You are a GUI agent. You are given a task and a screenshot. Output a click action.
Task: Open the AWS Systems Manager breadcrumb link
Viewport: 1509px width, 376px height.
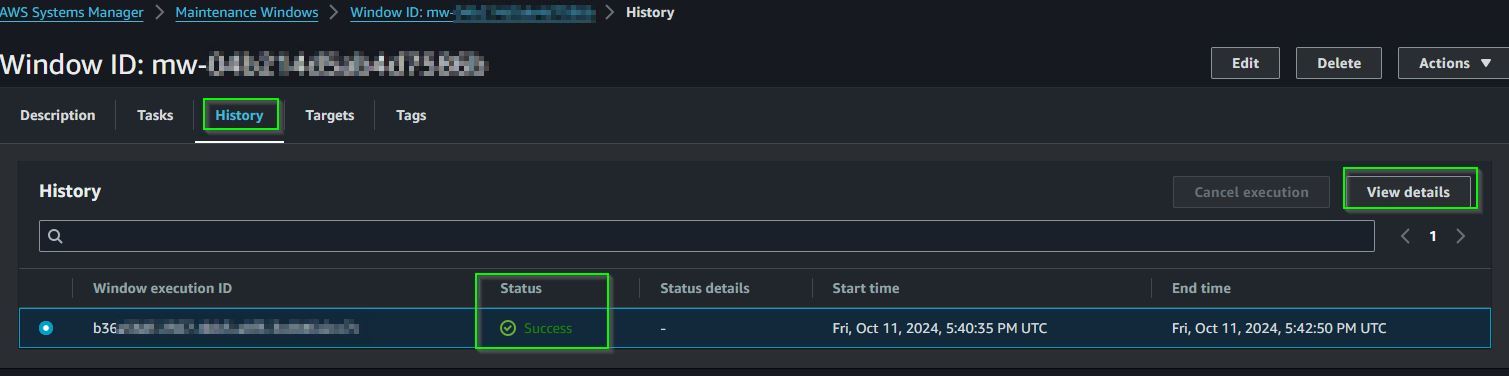coord(71,13)
